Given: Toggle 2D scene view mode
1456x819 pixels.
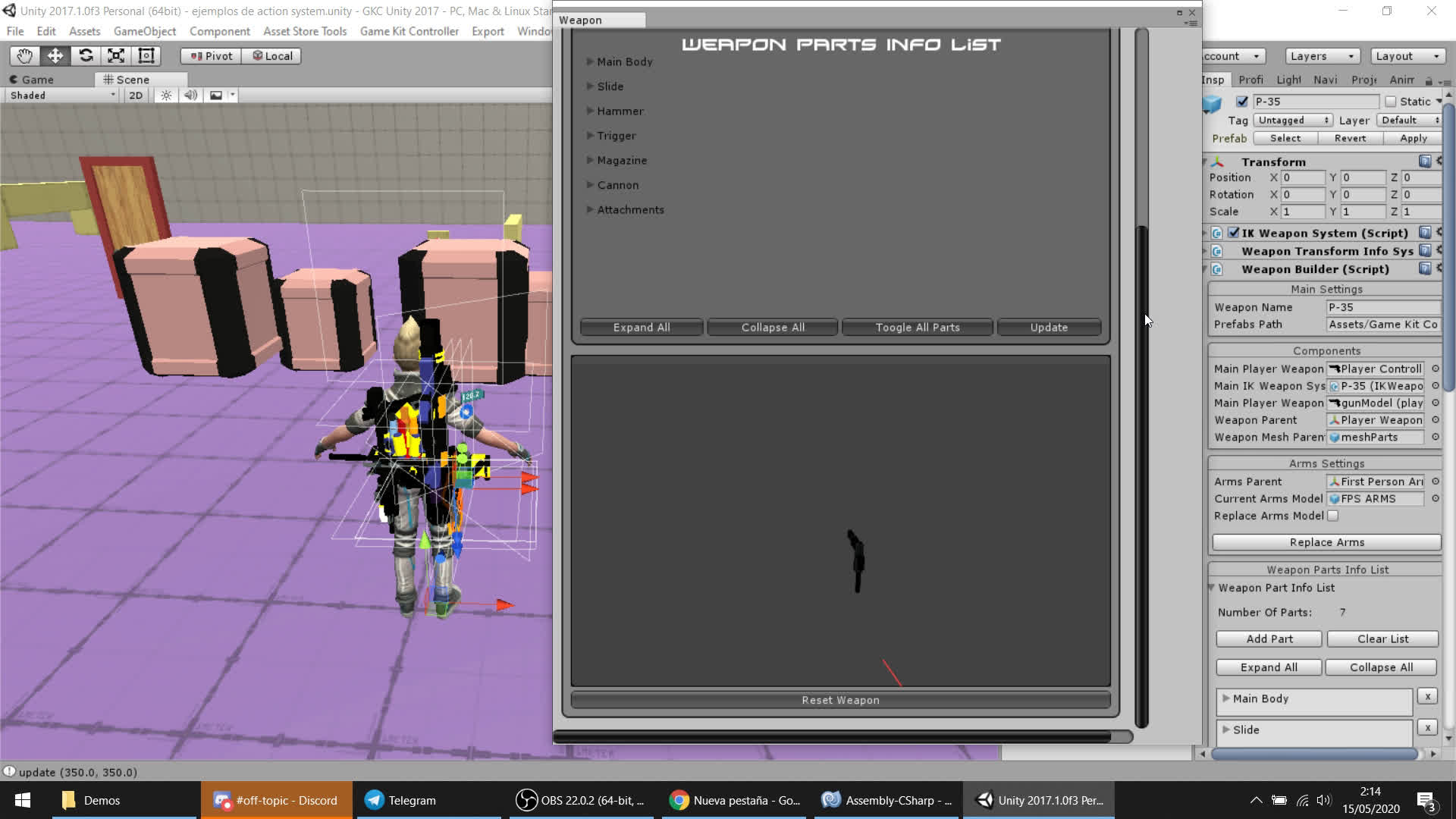Looking at the screenshot, I should pyautogui.click(x=136, y=96).
